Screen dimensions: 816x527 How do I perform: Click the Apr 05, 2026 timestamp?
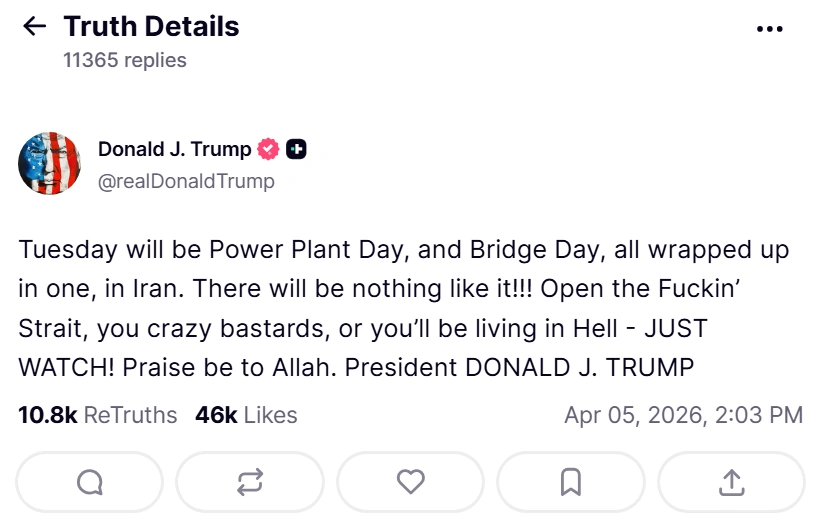click(x=683, y=414)
